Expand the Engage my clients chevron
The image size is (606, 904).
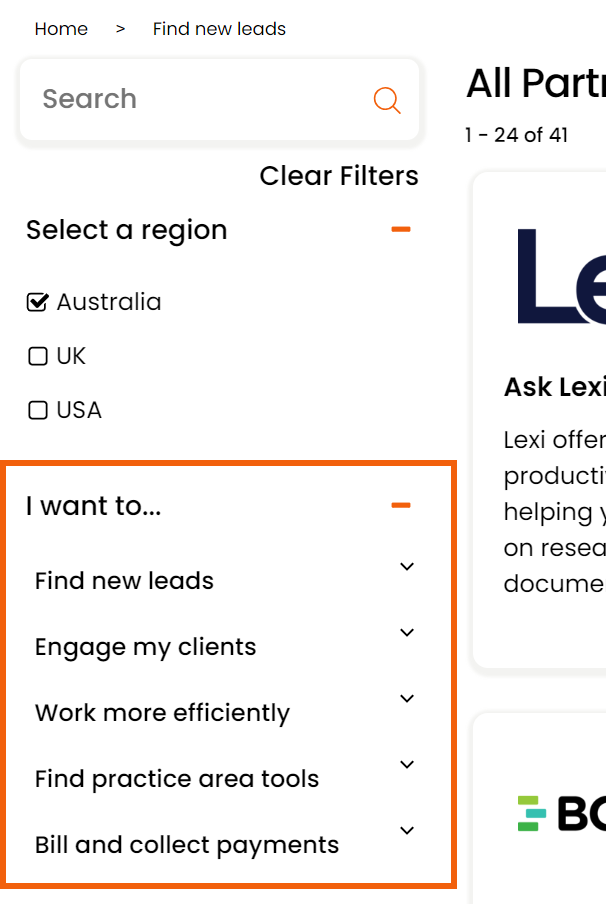click(407, 632)
